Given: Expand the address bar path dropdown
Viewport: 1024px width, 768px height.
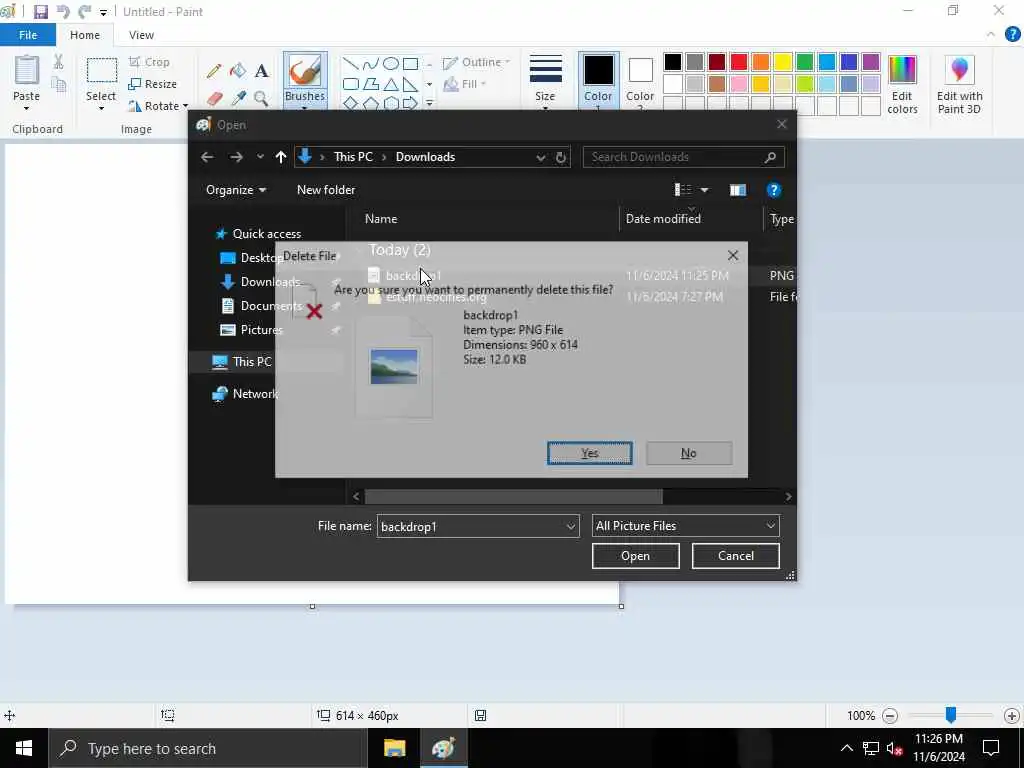Looking at the screenshot, I should tap(541, 157).
